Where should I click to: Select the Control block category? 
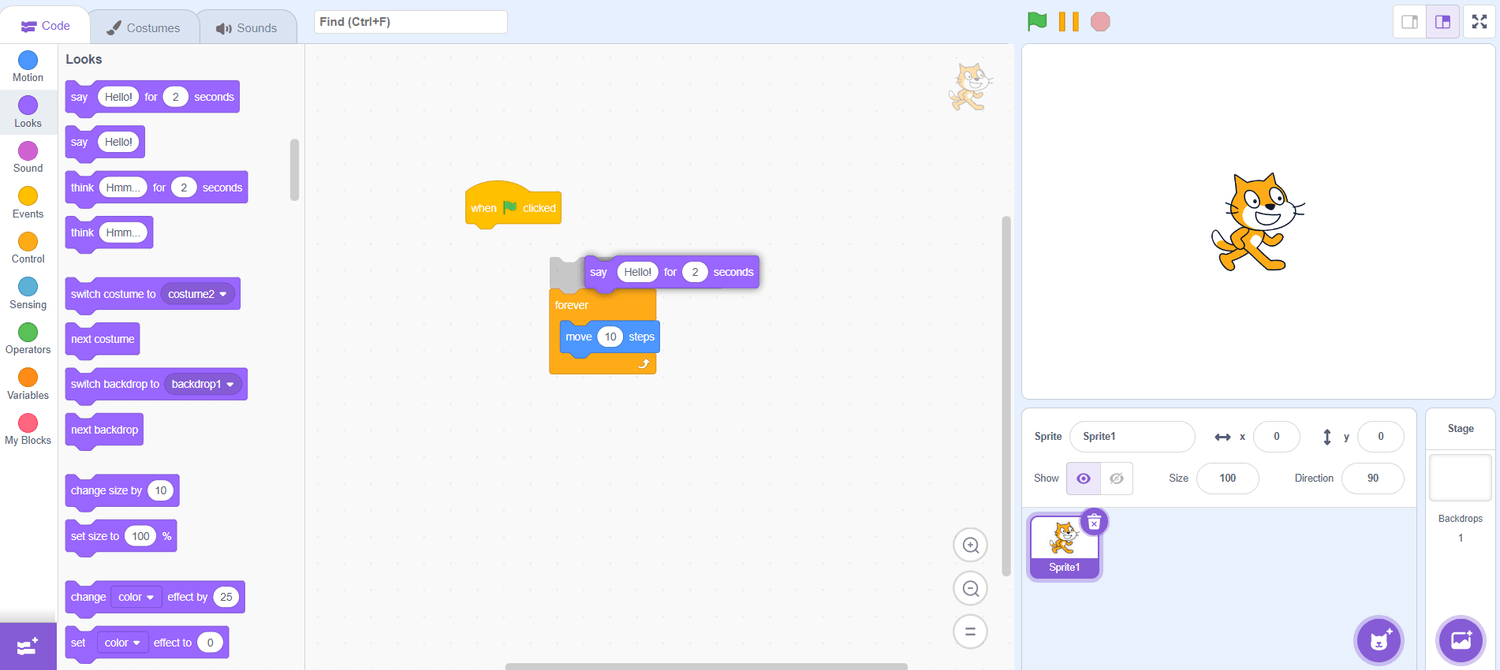point(27,248)
